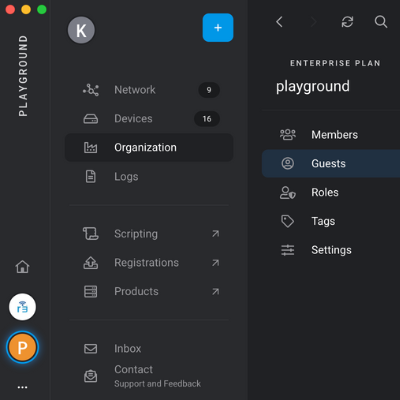Click the Inbox envelope icon

(x=90, y=349)
